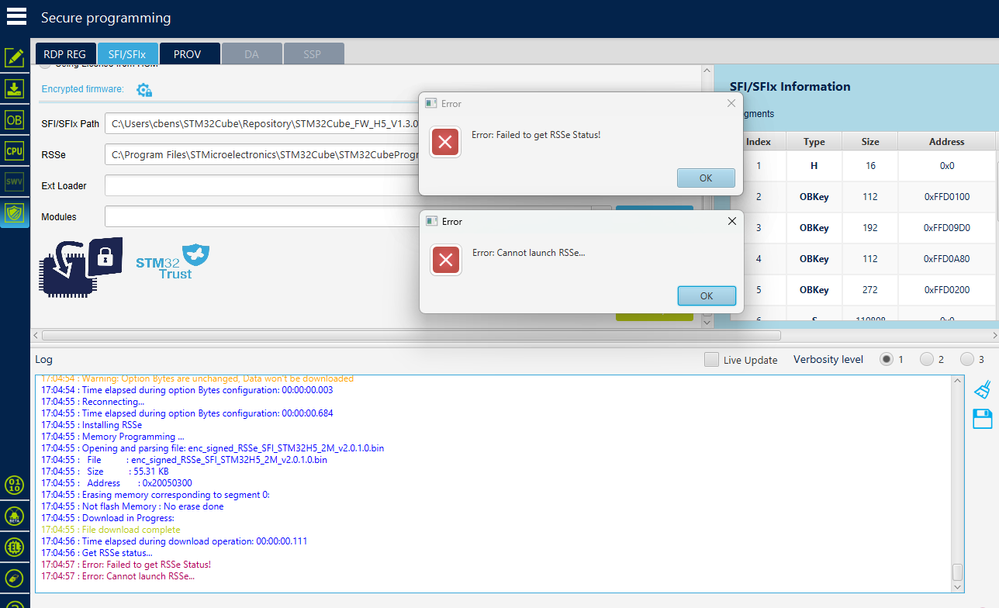Toggle Live Update checkbox

click(711, 359)
